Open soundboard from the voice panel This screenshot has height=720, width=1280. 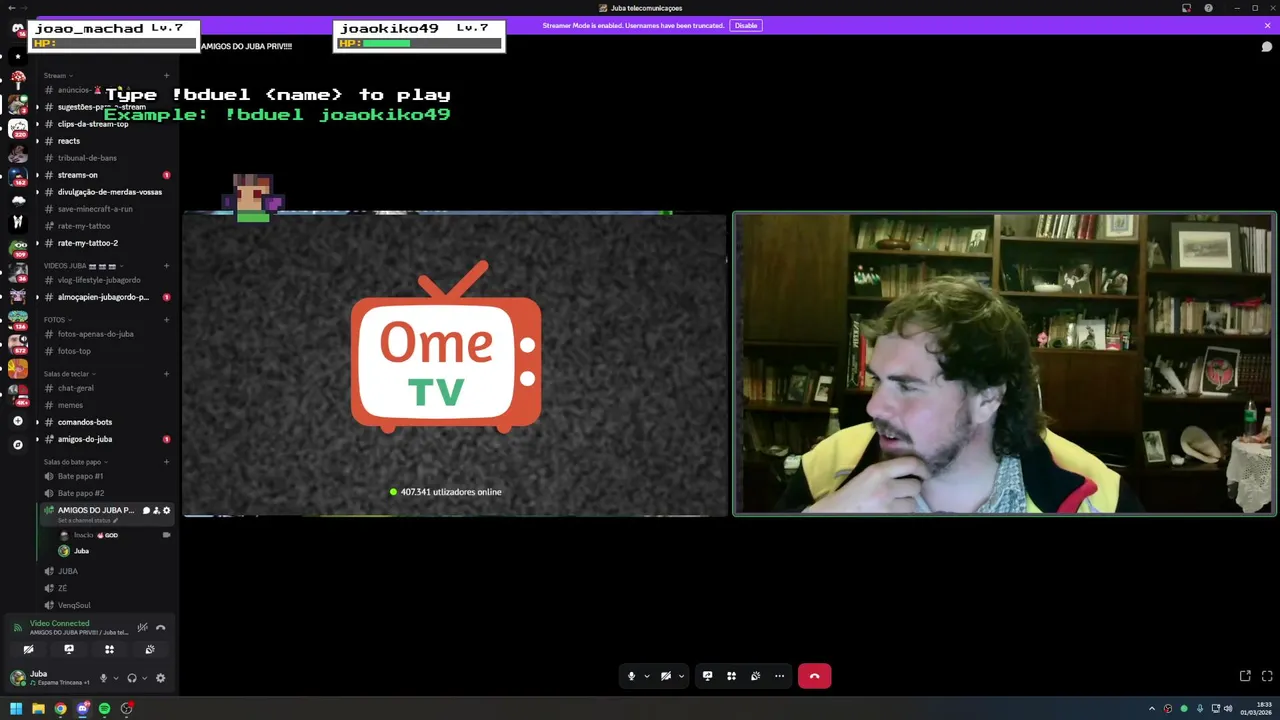point(149,649)
